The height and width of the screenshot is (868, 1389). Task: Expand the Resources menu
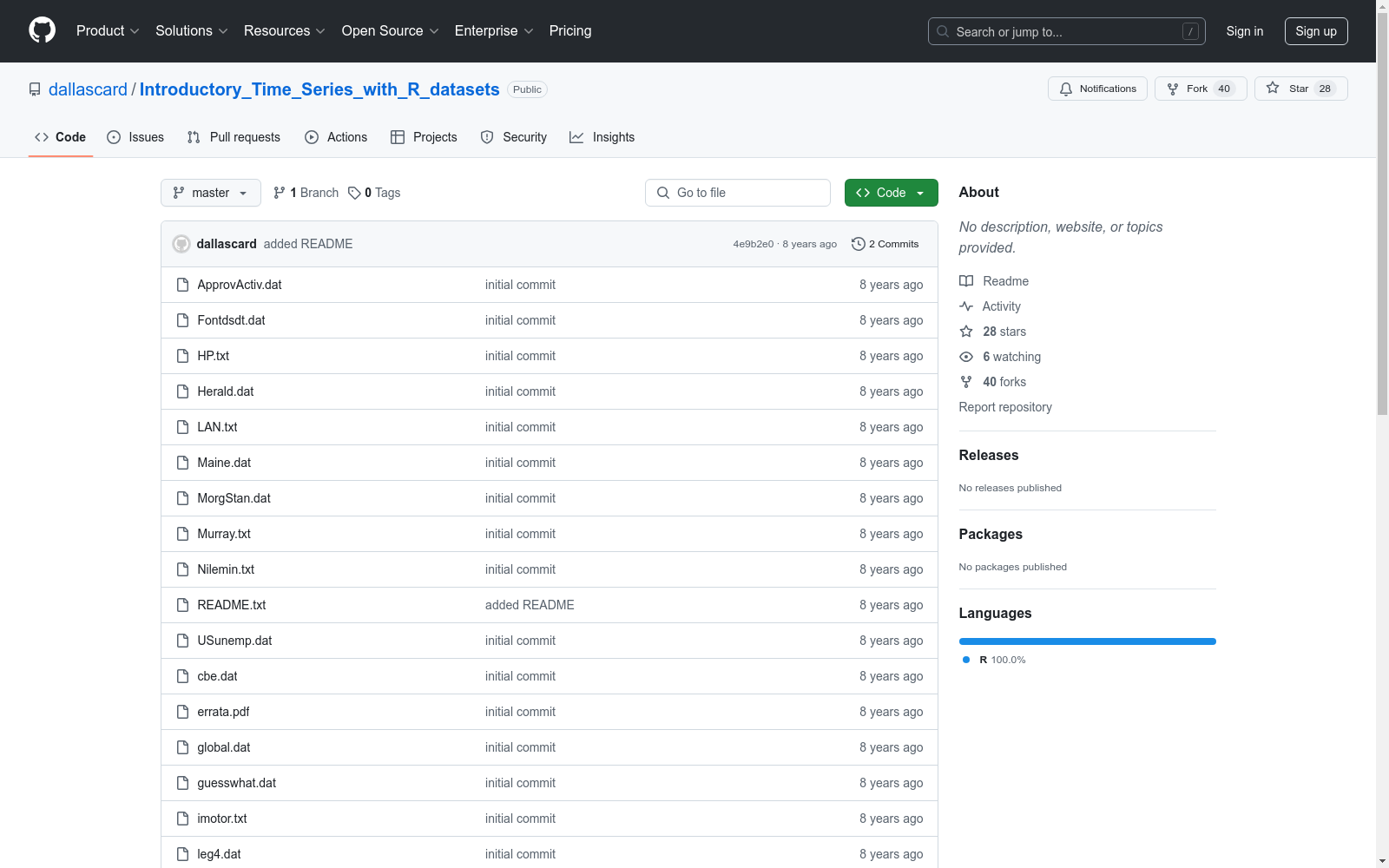tap(285, 31)
